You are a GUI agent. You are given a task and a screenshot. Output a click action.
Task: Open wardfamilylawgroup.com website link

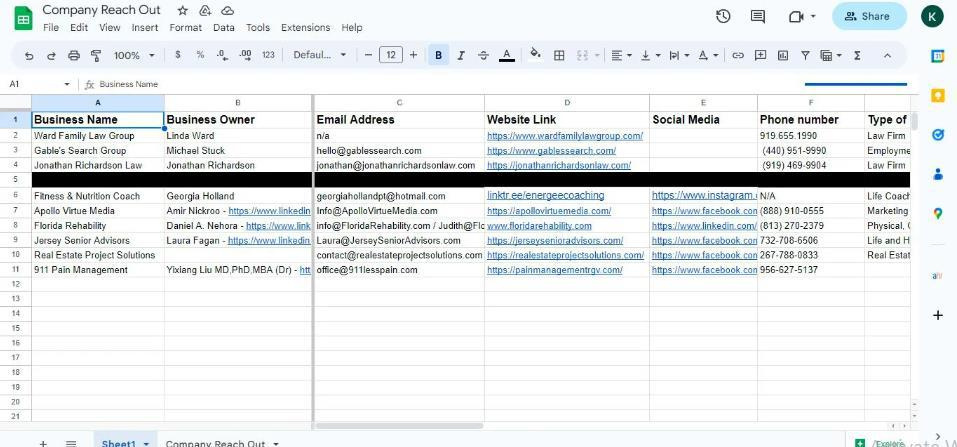click(x=565, y=136)
